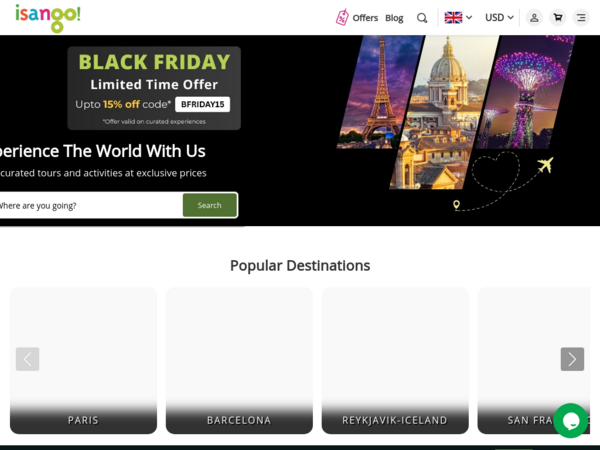Open the Paris destination card
This screenshot has height=450, width=600.
(x=83, y=360)
